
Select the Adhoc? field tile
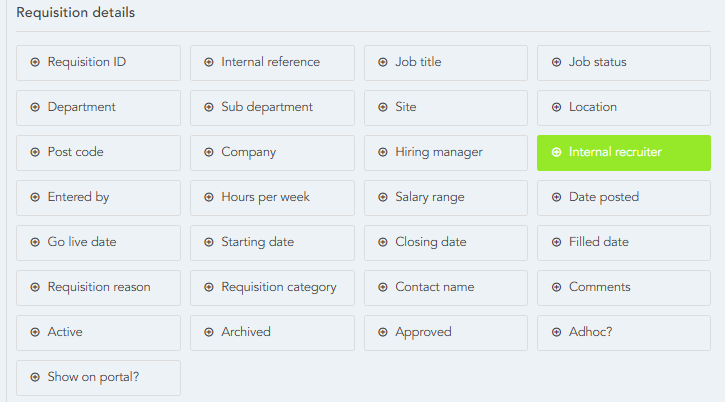pos(623,333)
